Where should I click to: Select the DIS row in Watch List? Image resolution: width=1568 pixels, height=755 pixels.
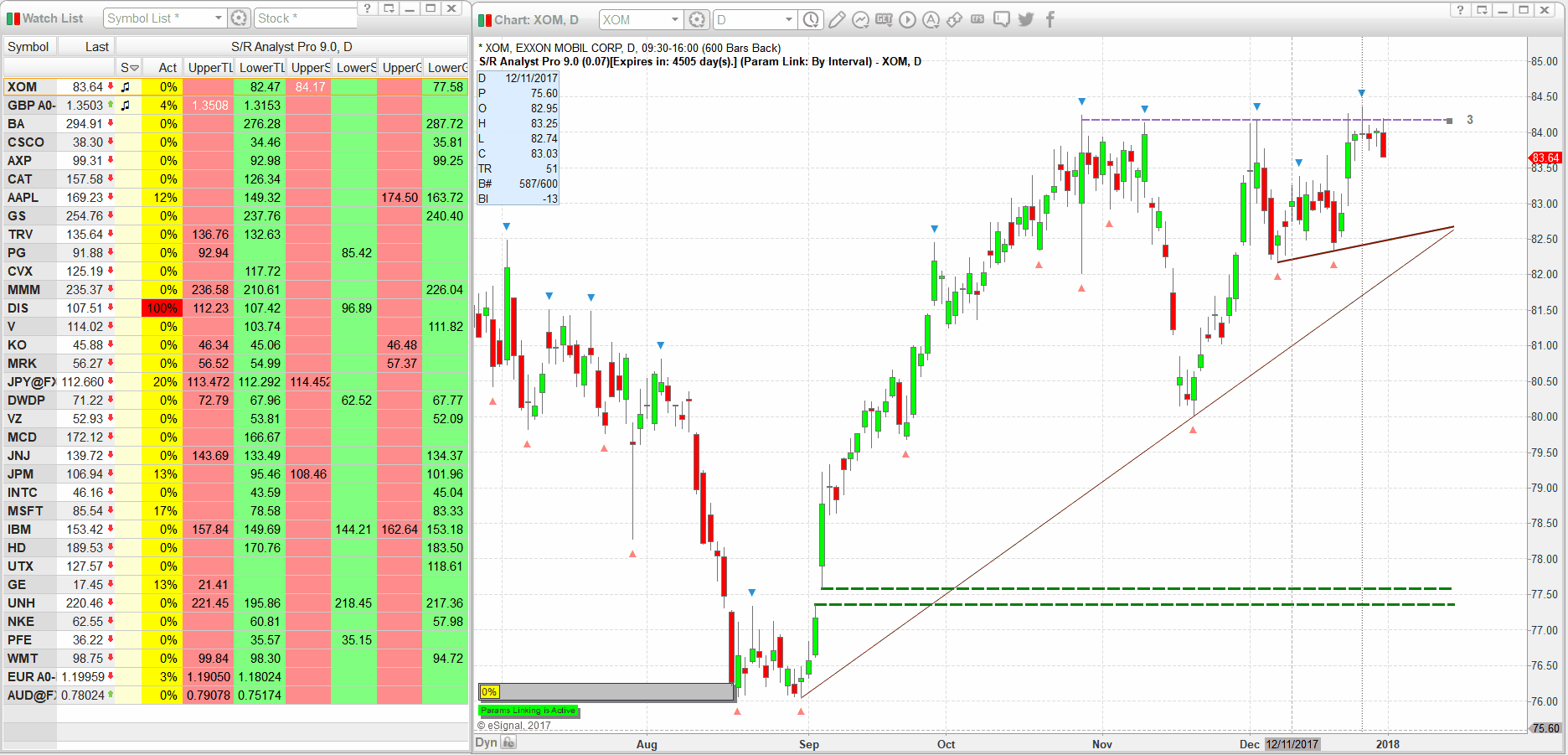235,308
